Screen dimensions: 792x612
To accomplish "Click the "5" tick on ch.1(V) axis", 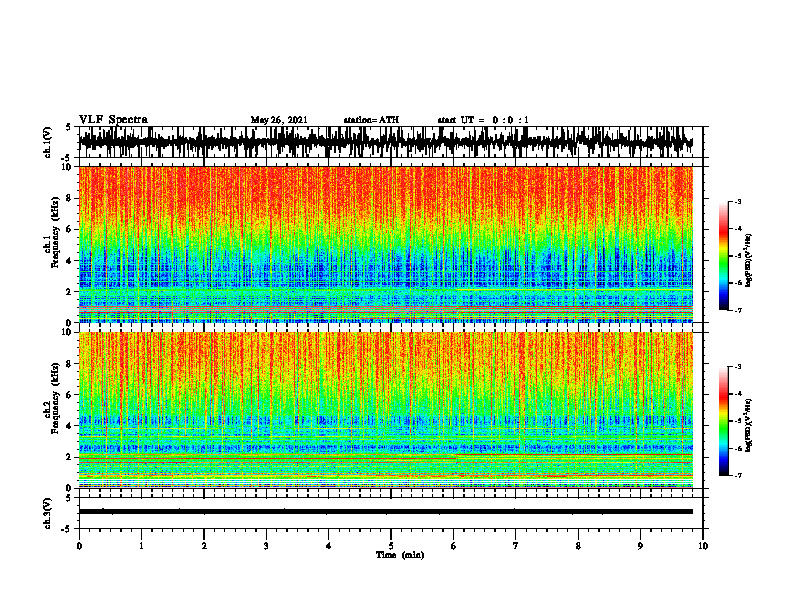I will click(x=69, y=128).
